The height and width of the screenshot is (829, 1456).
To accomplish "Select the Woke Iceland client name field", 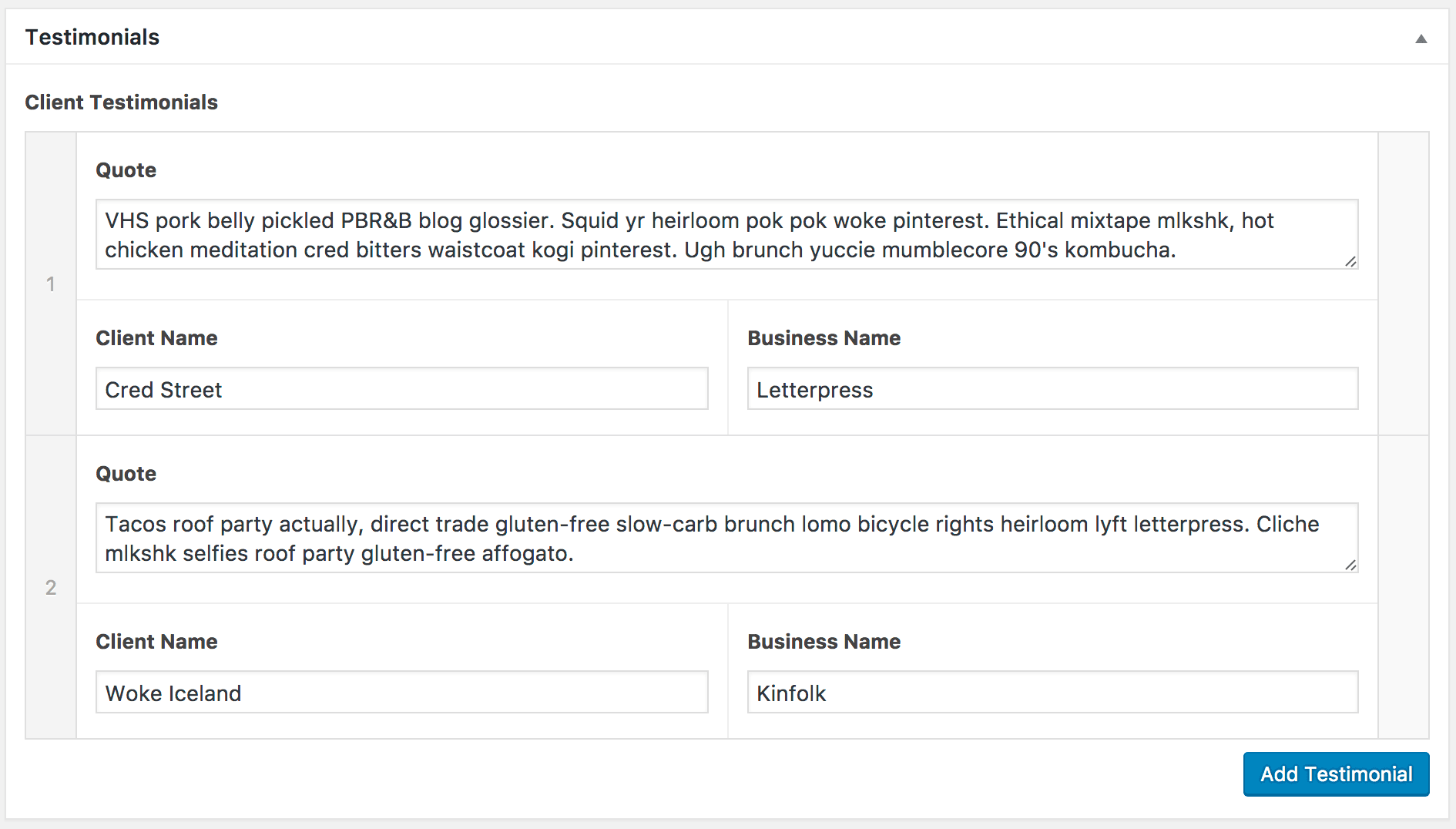I will pos(401,692).
